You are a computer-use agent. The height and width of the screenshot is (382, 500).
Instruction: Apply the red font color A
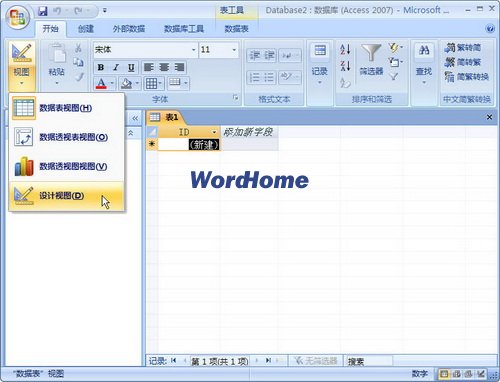101,83
